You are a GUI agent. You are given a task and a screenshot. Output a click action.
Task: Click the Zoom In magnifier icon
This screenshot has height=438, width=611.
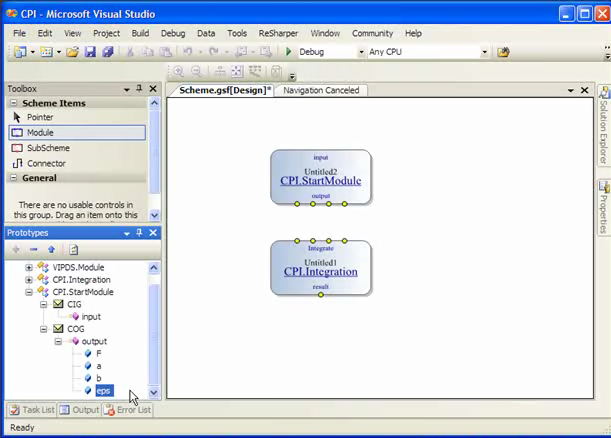click(x=179, y=71)
